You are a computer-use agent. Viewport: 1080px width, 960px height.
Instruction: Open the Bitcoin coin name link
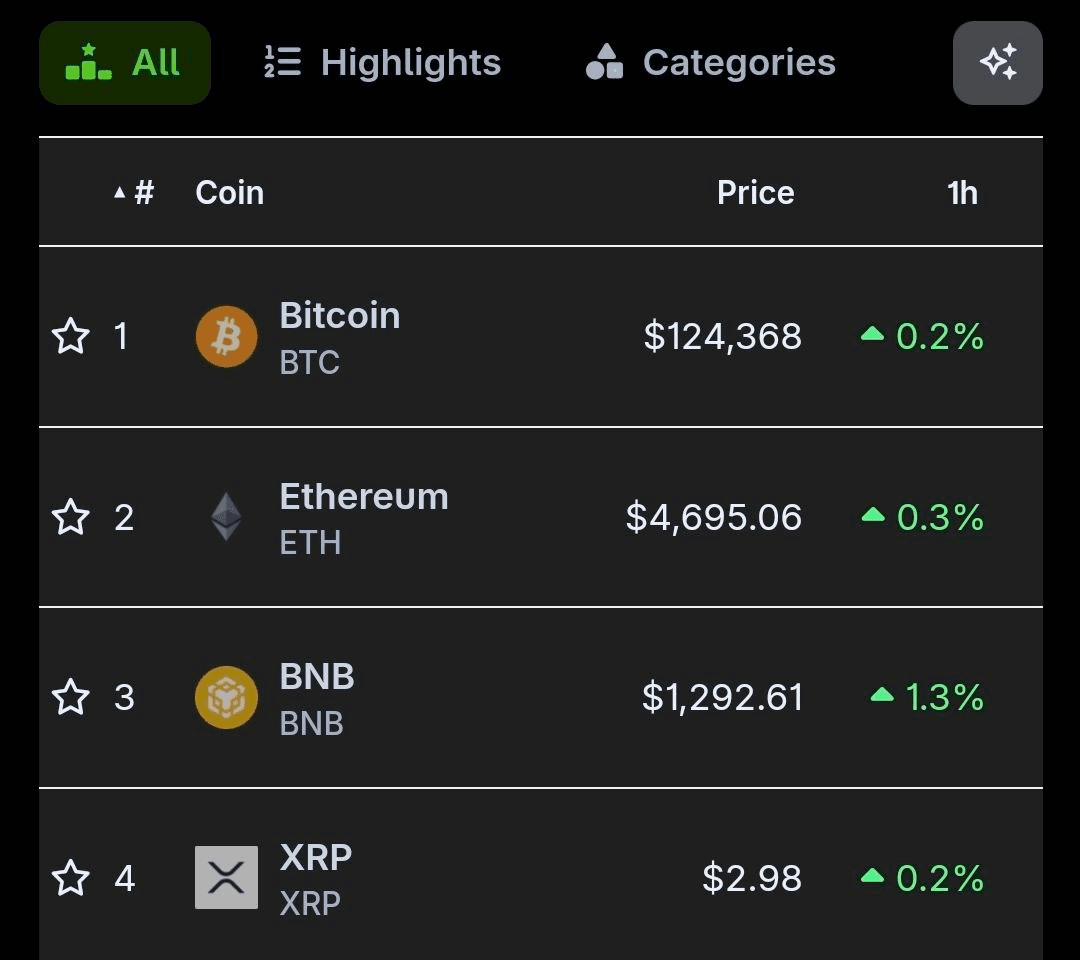[340, 316]
